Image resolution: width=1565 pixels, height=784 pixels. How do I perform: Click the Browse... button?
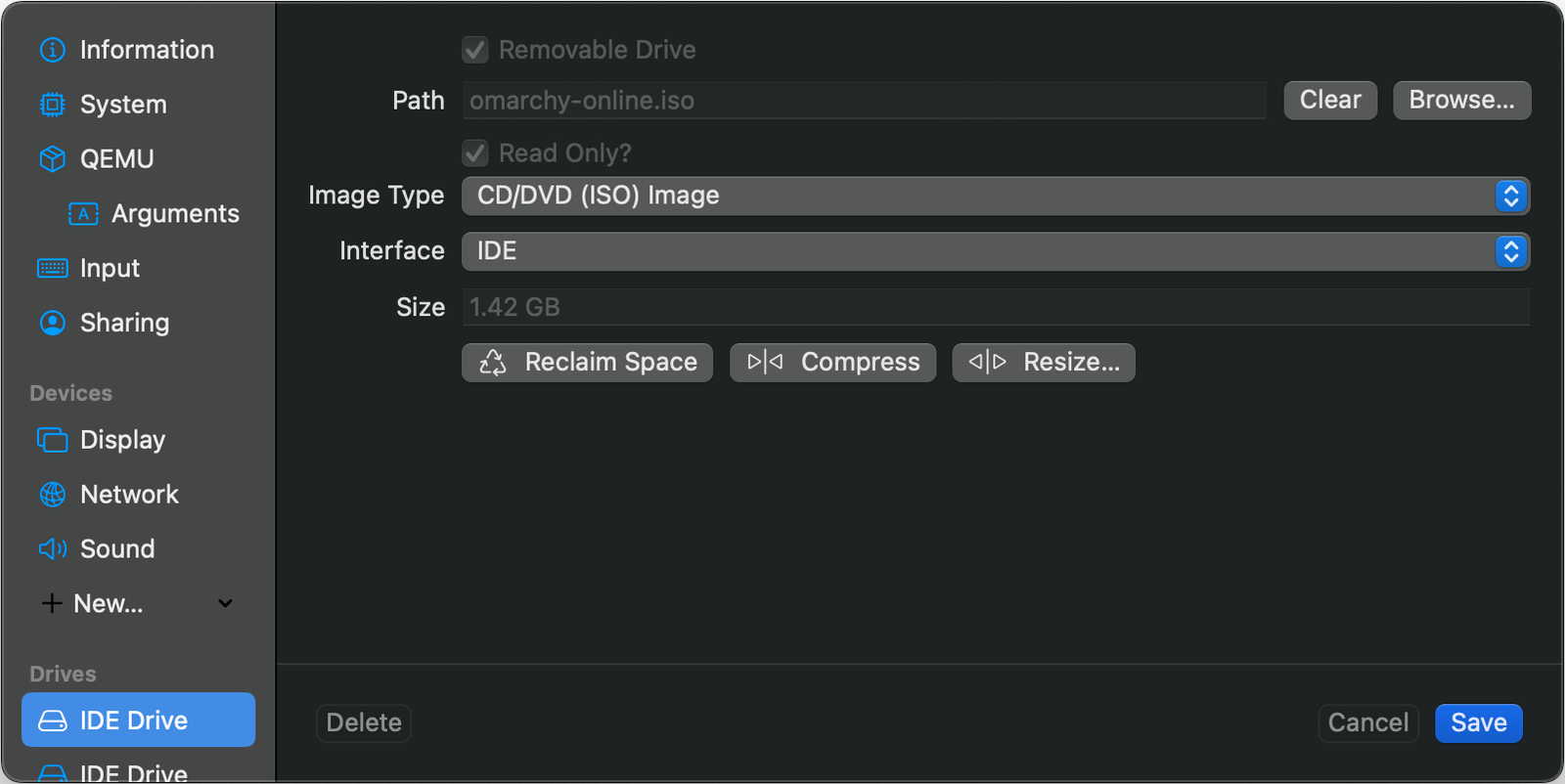[x=1461, y=100]
